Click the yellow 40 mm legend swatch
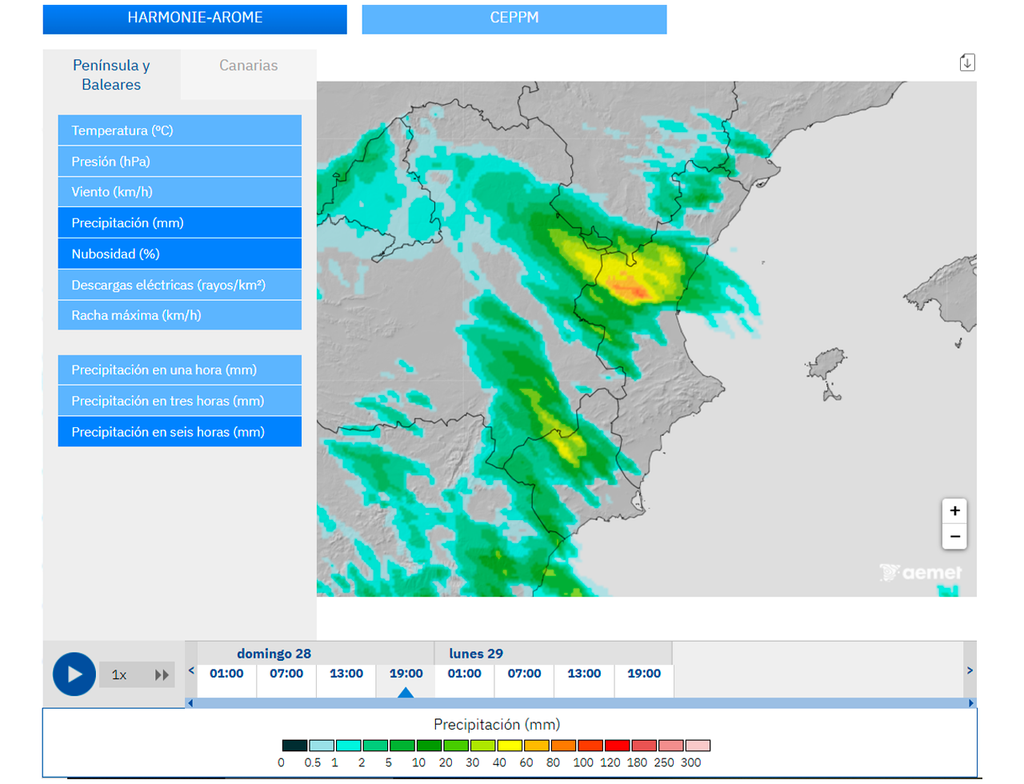The image size is (1024, 784). pos(510,746)
